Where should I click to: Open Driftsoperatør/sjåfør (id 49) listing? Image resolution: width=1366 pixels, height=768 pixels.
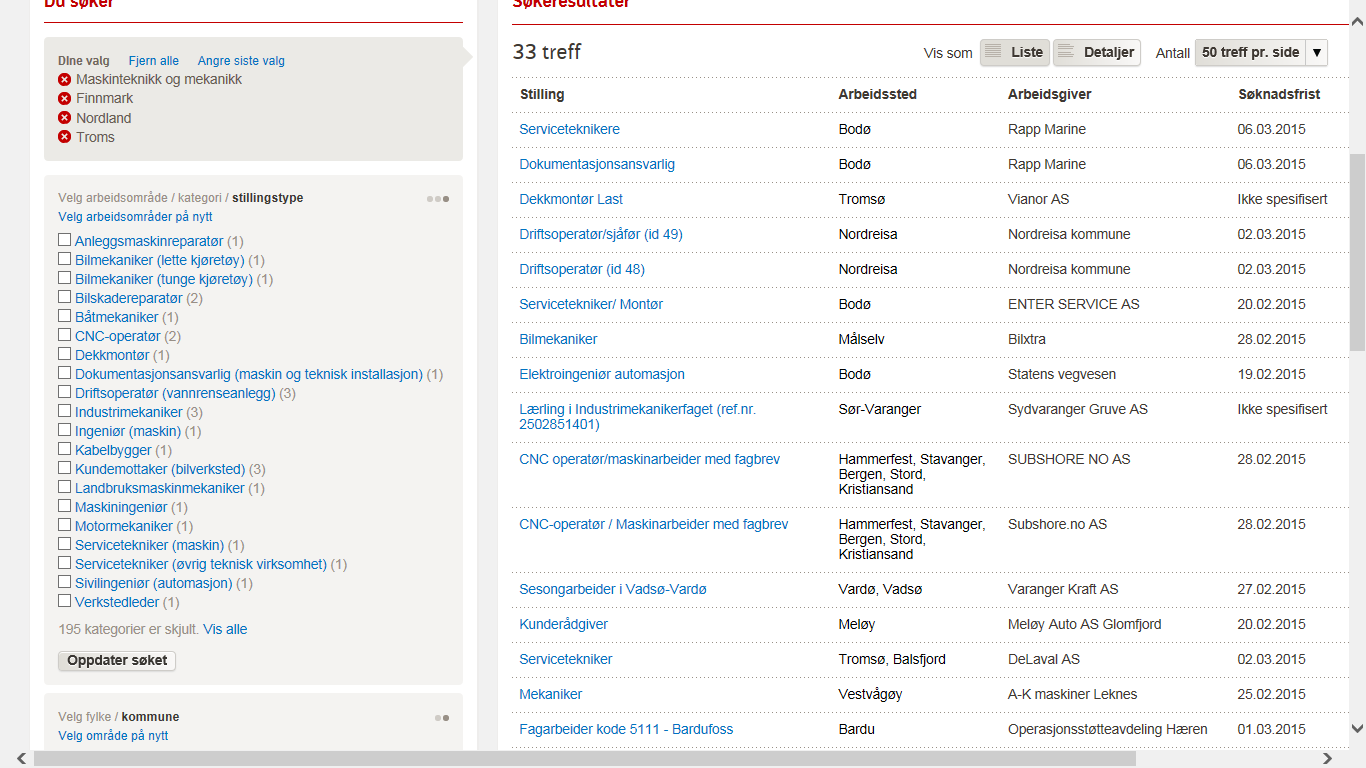point(601,234)
